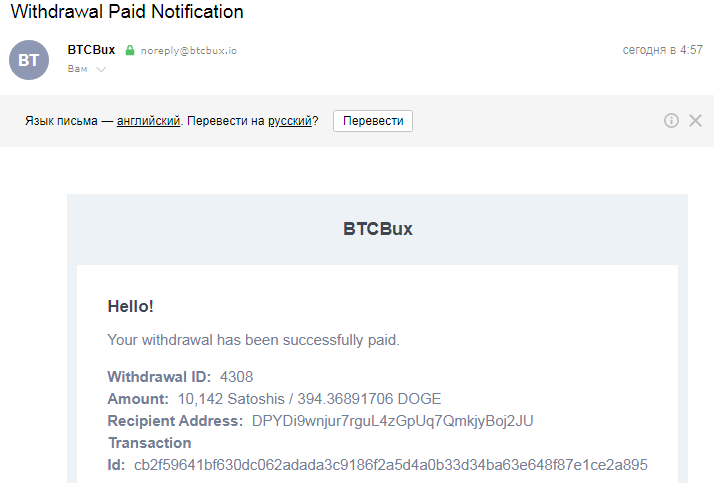Click the "Withdrawal Paid Notification" subject

click(x=127, y=13)
